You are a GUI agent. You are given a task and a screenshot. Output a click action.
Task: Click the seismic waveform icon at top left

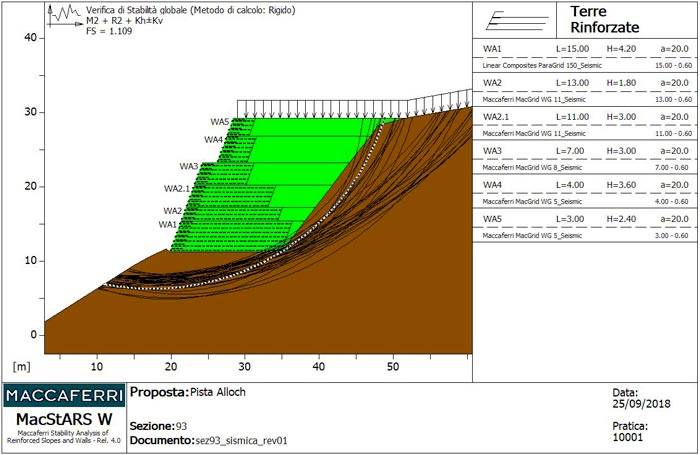click(65, 16)
